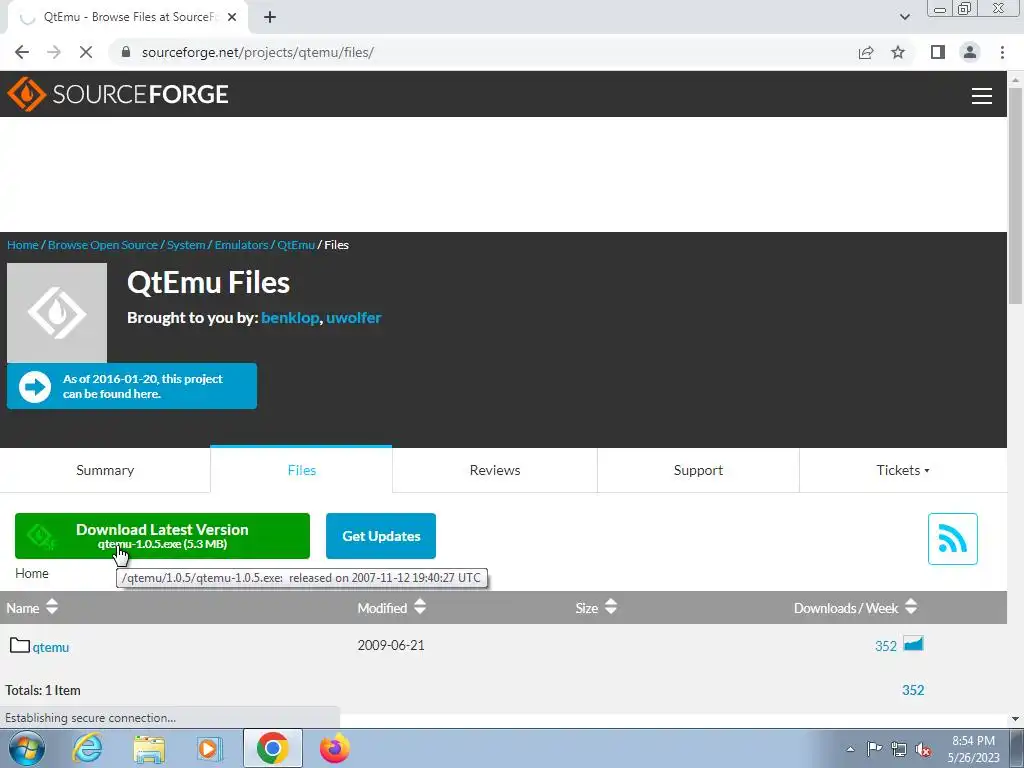Viewport: 1024px width, 768px height.
Task: Open Firefox from taskbar
Action: tap(334, 748)
